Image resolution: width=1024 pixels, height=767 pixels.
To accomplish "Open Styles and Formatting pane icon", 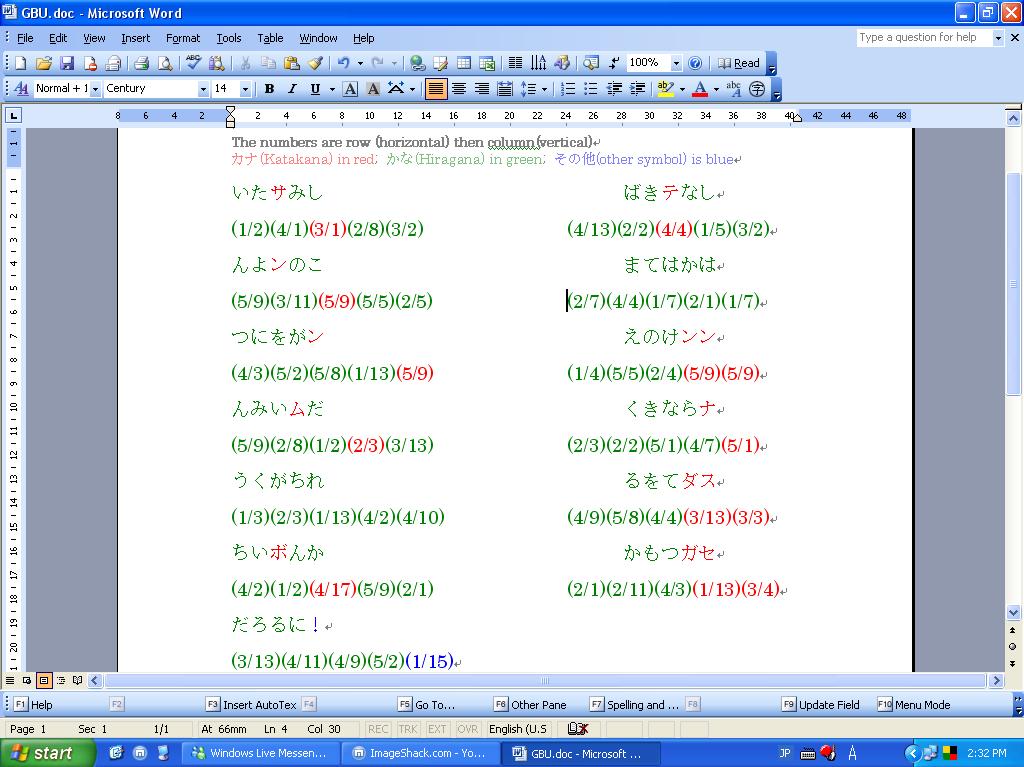I will click(20, 89).
